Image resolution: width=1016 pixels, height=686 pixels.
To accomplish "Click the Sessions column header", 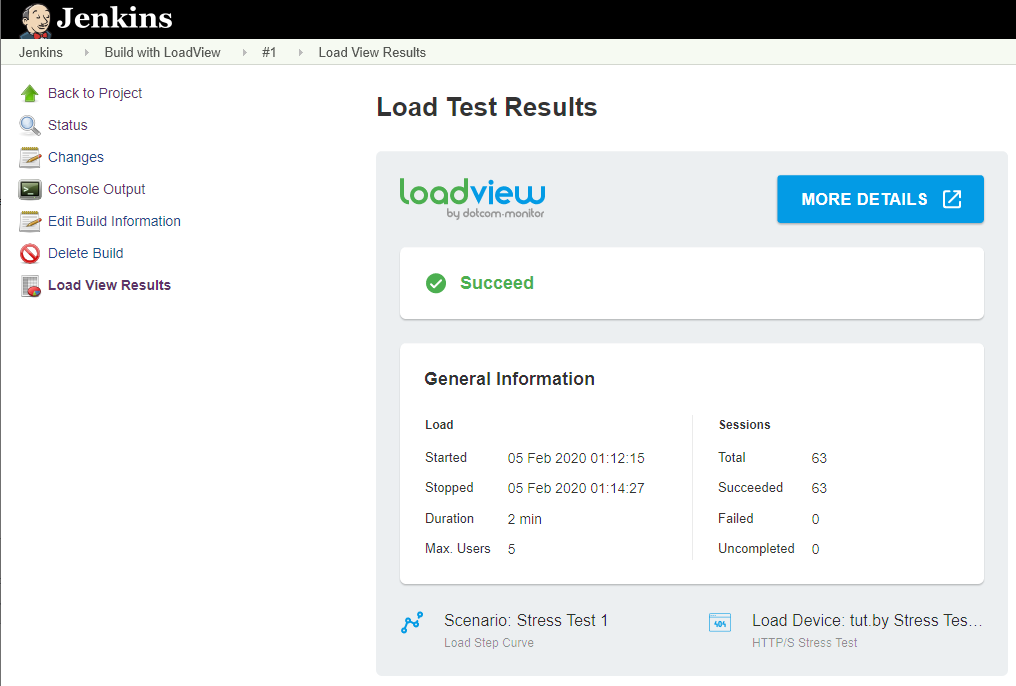I will 745,425.
